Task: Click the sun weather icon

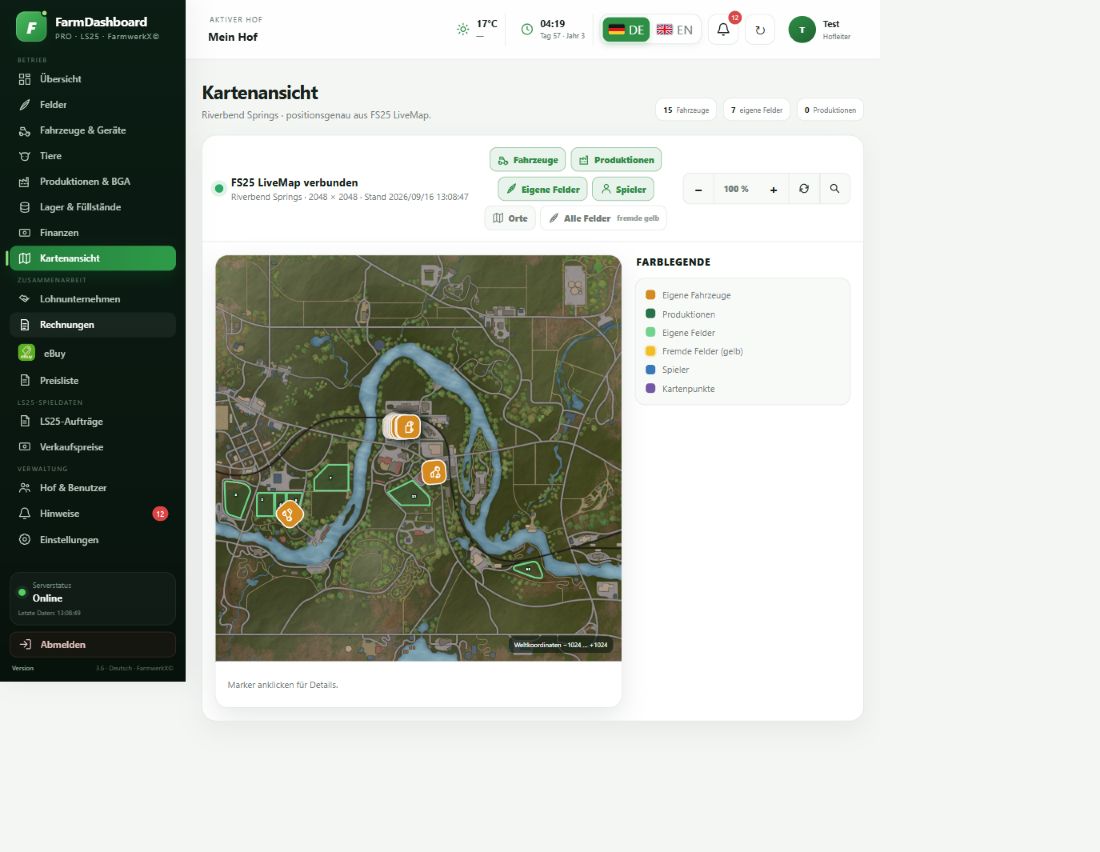Action: 463,29
